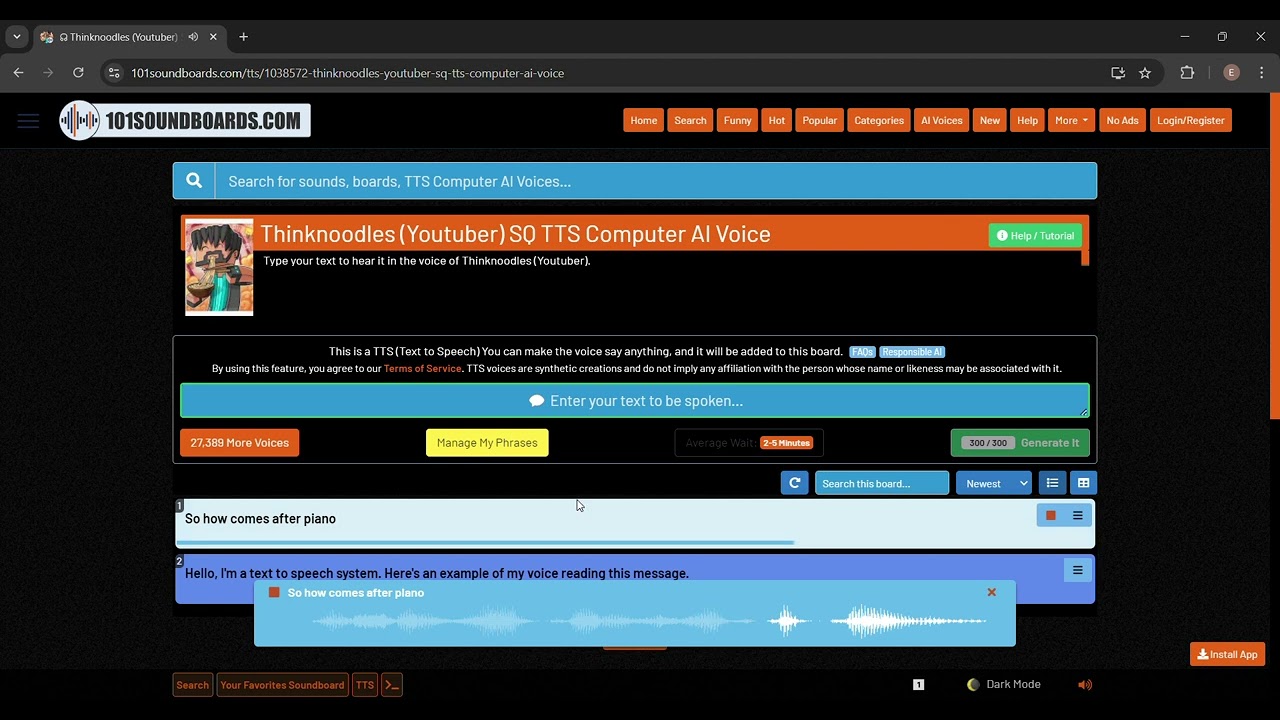Open the browser profile avatar
The image size is (1280, 720).
click(x=1231, y=73)
